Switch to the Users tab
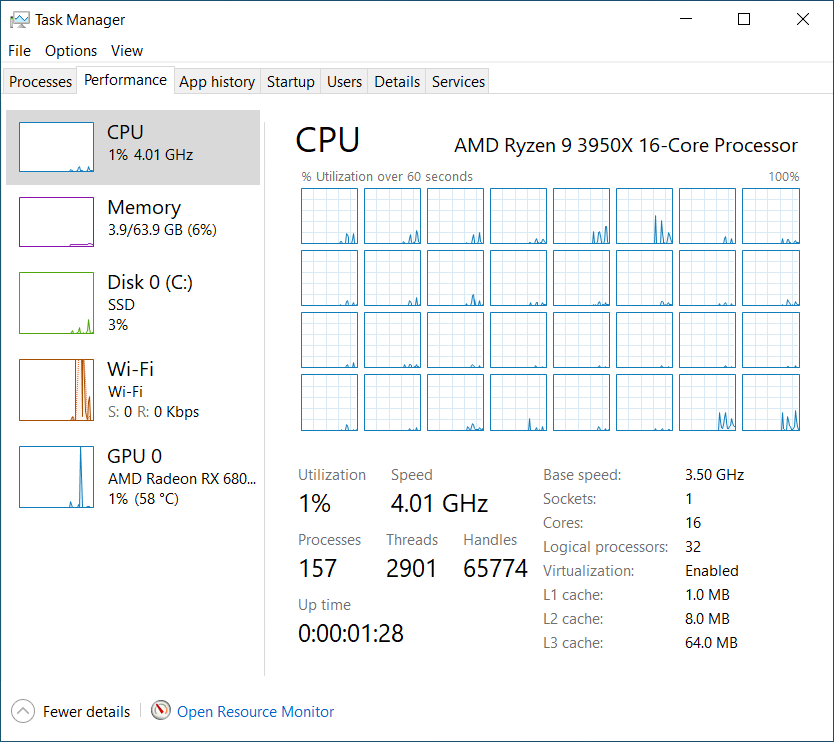 point(344,81)
